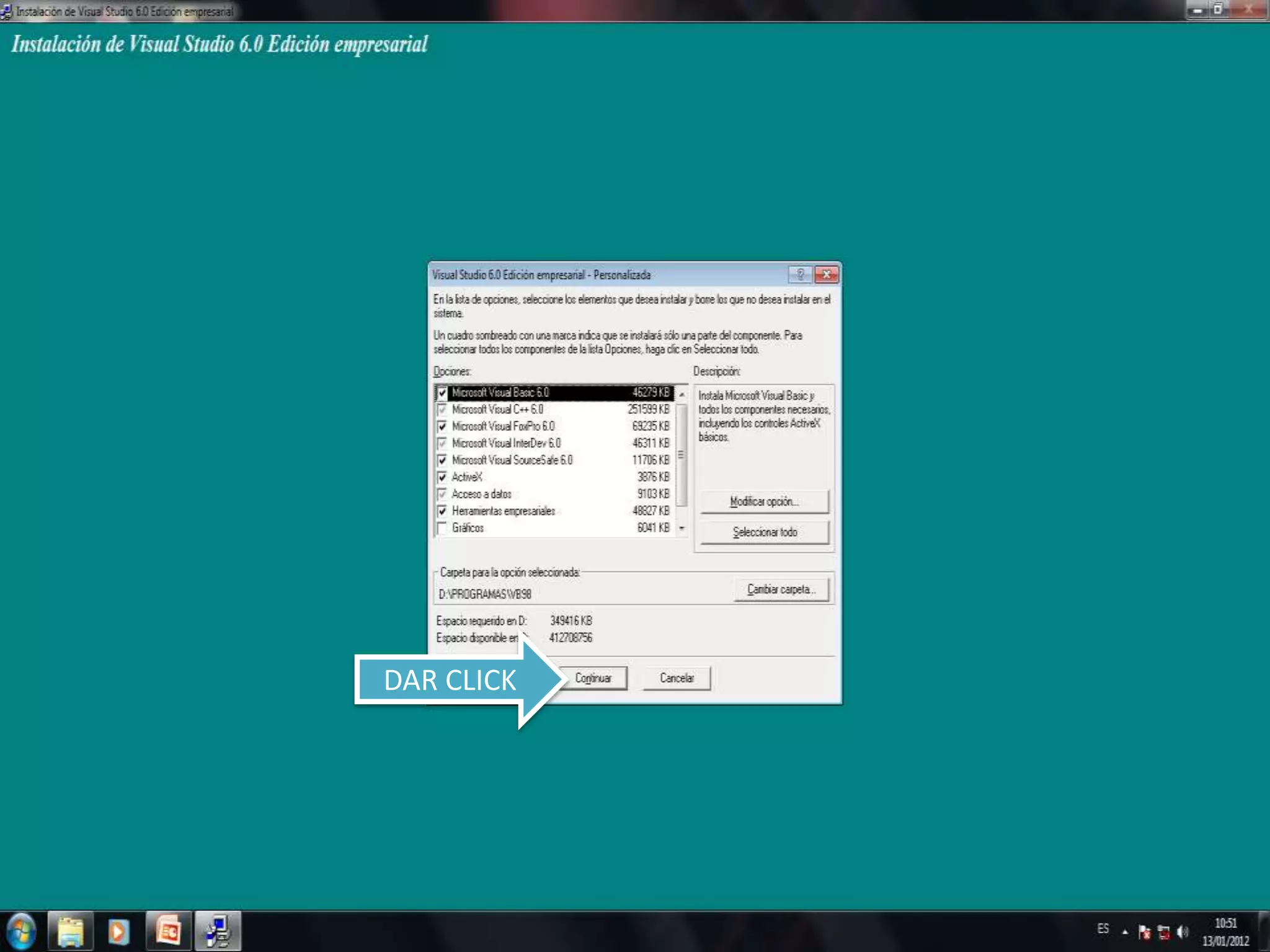Image resolution: width=1270 pixels, height=952 pixels.
Task: Select Herramientas empresariales list item
Action: click(x=503, y=511)
